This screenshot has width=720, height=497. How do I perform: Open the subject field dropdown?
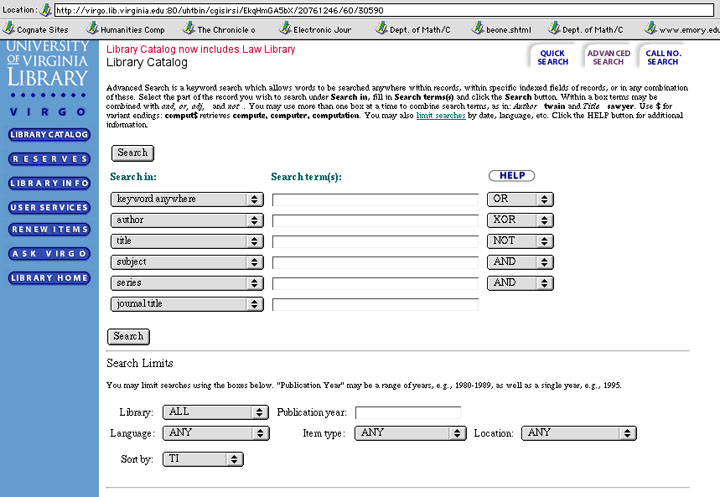[187, 262]
